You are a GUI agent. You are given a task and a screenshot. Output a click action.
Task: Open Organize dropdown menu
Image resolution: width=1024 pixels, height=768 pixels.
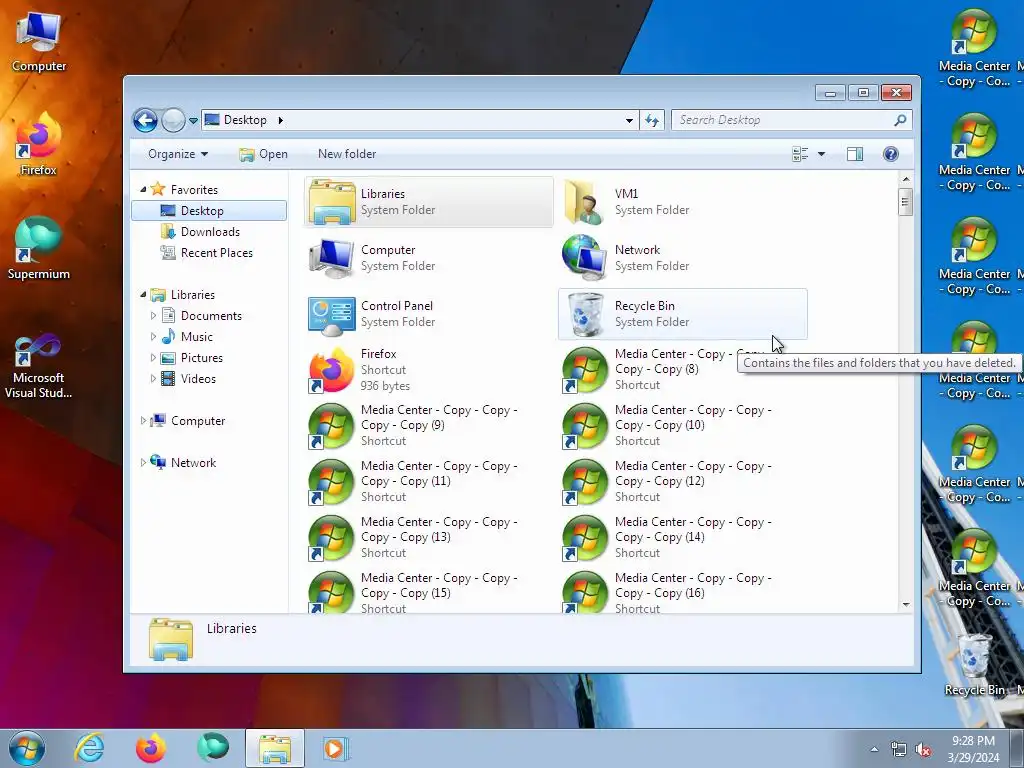tap(178, 154)
